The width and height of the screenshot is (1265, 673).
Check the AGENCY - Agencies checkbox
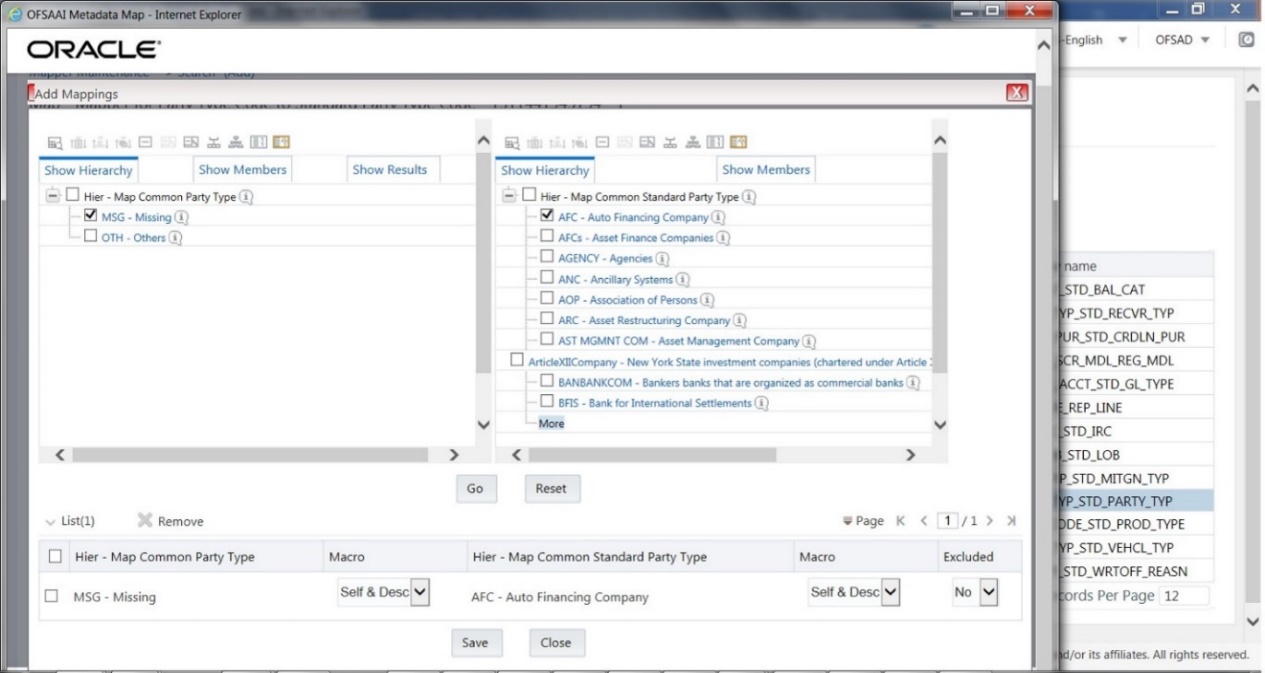pyautogui.click(x=547, y=258)
